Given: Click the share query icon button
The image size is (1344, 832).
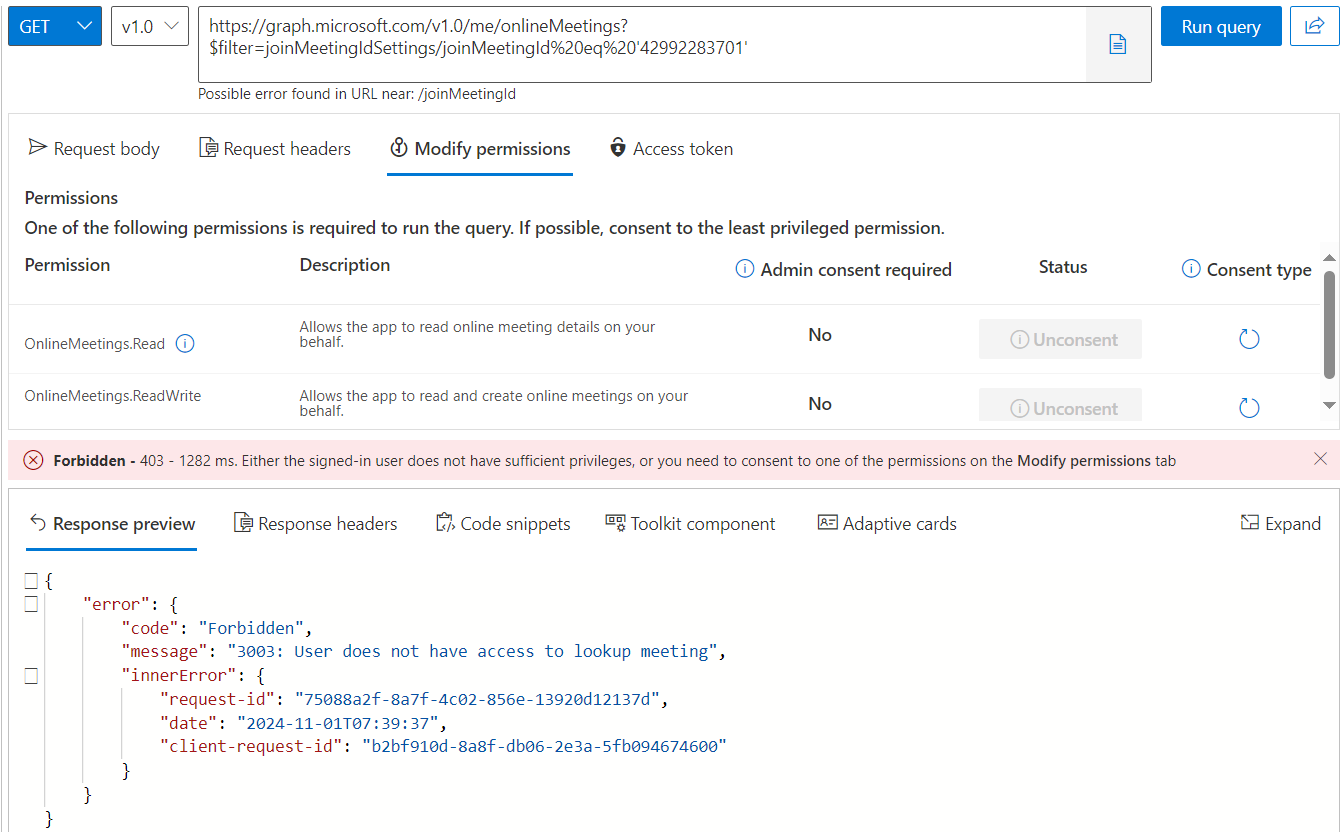Looking at the screenshot, I should 1314,27.
